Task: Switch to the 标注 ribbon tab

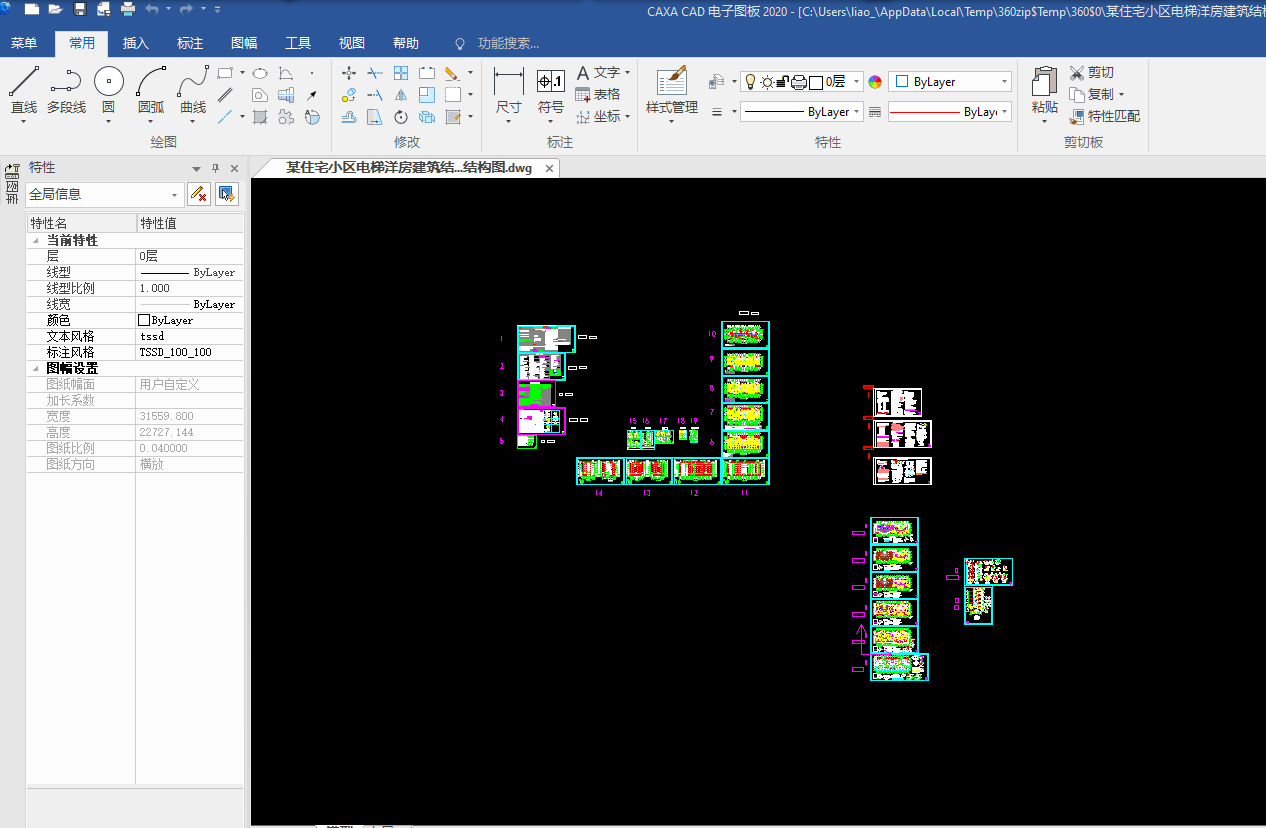Action: click(190, 43)
